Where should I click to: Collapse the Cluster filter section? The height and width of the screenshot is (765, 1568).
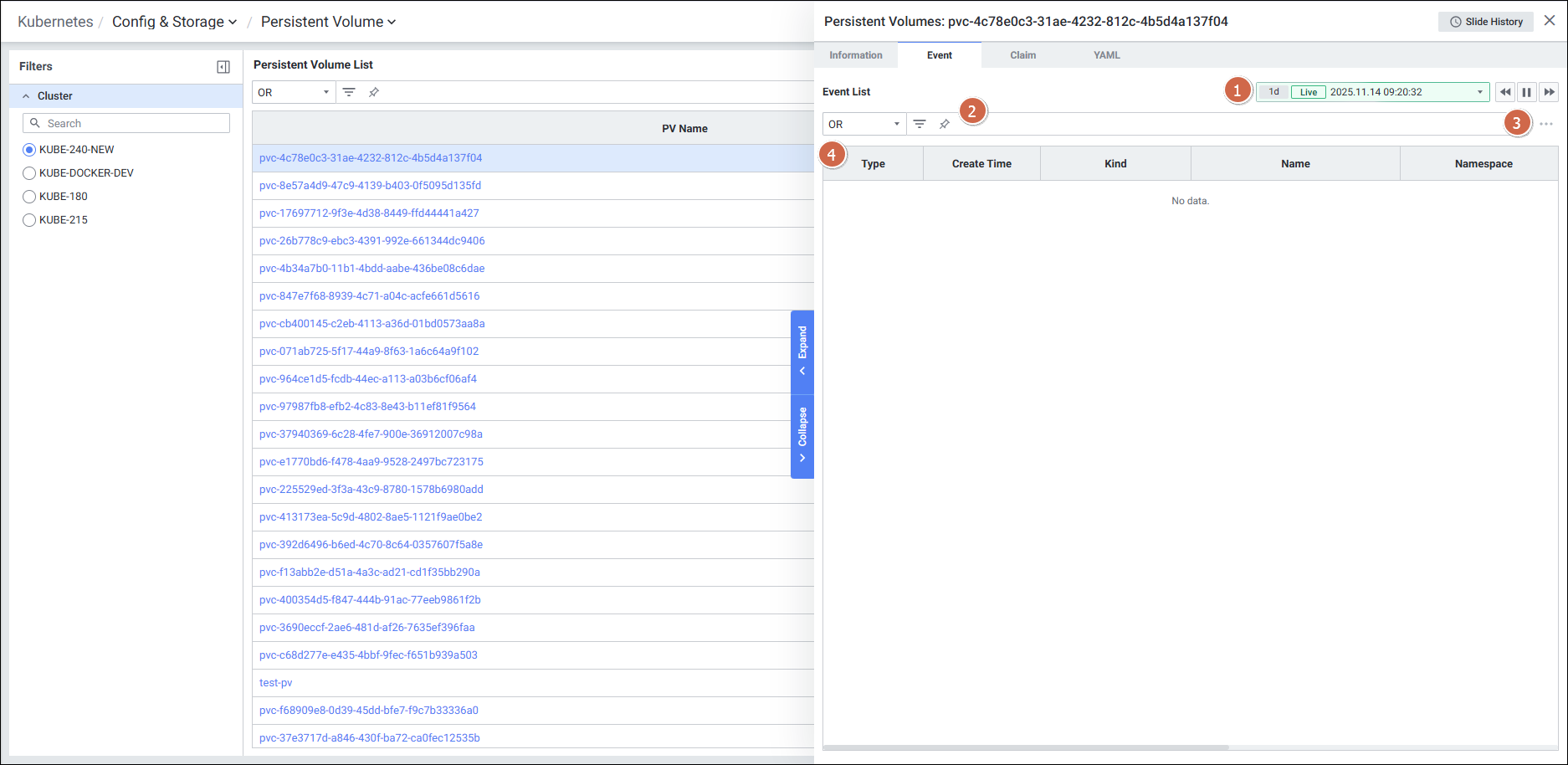(26, 96)
